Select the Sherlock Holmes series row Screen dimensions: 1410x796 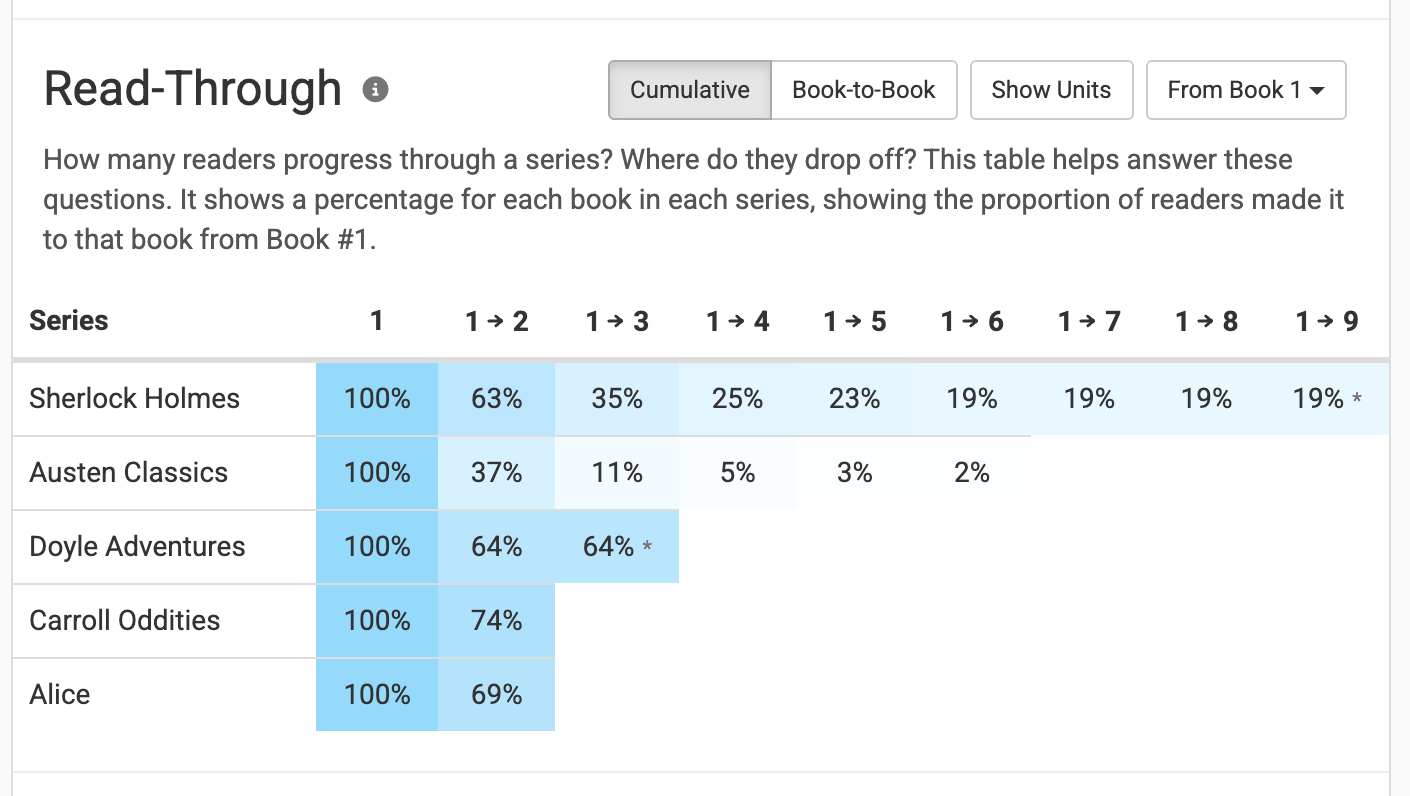pyautogui.click(x=135, y=398)
